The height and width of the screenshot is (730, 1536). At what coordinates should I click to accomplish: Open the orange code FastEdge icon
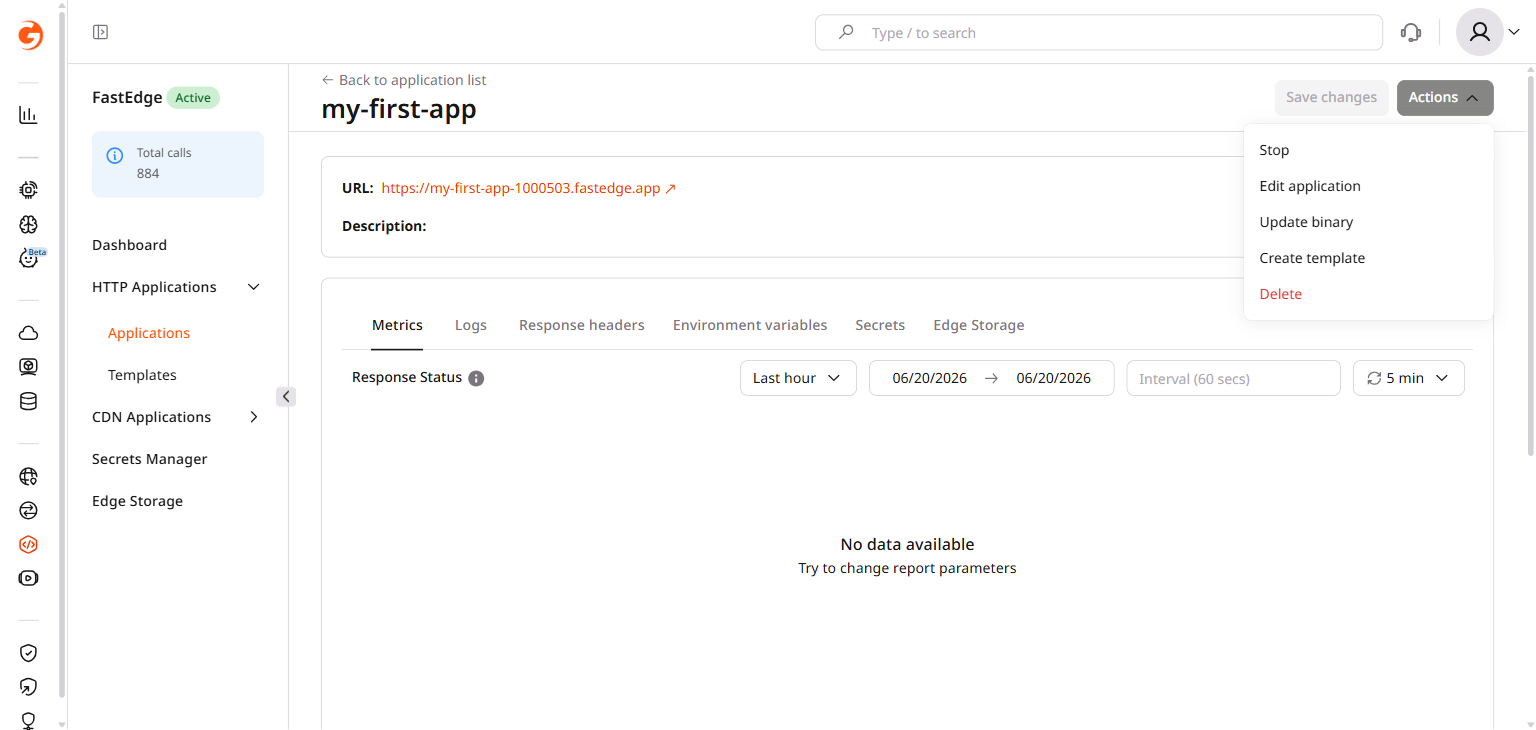click(28, 545)
